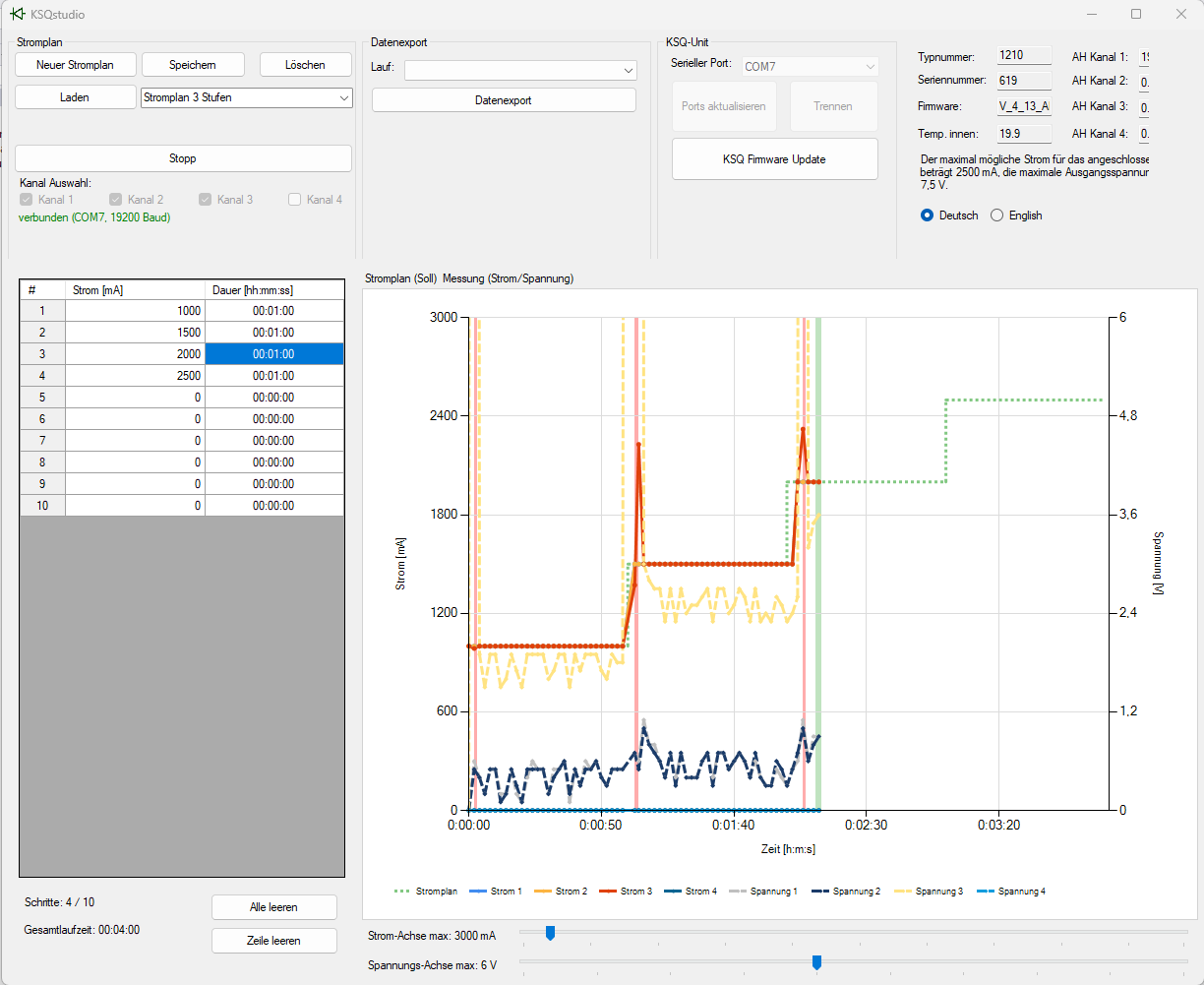This screenshot has width=1204, height=985.
Task: Click the Typnummer field showing 1210
Action: (x=1024, y=55)
